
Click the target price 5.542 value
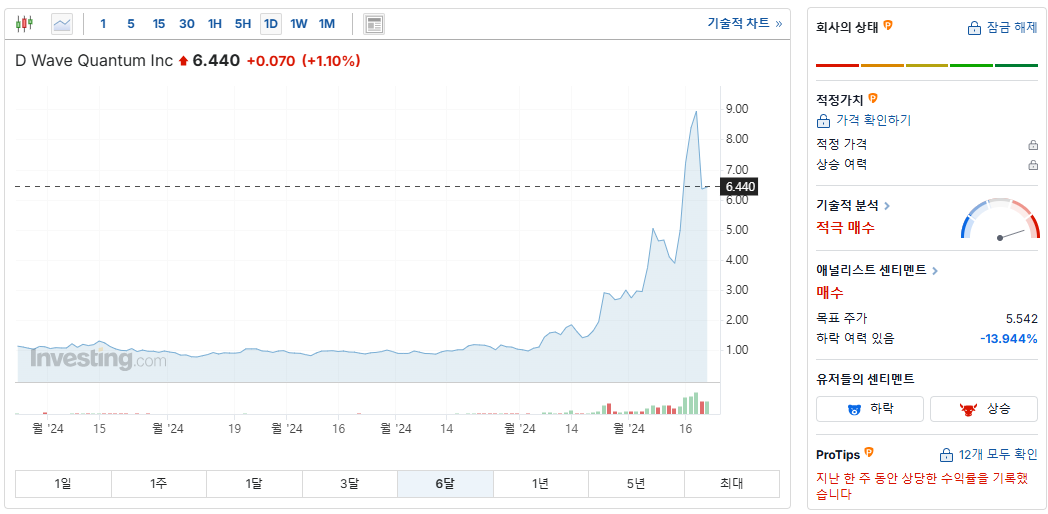click(1022, 318)
